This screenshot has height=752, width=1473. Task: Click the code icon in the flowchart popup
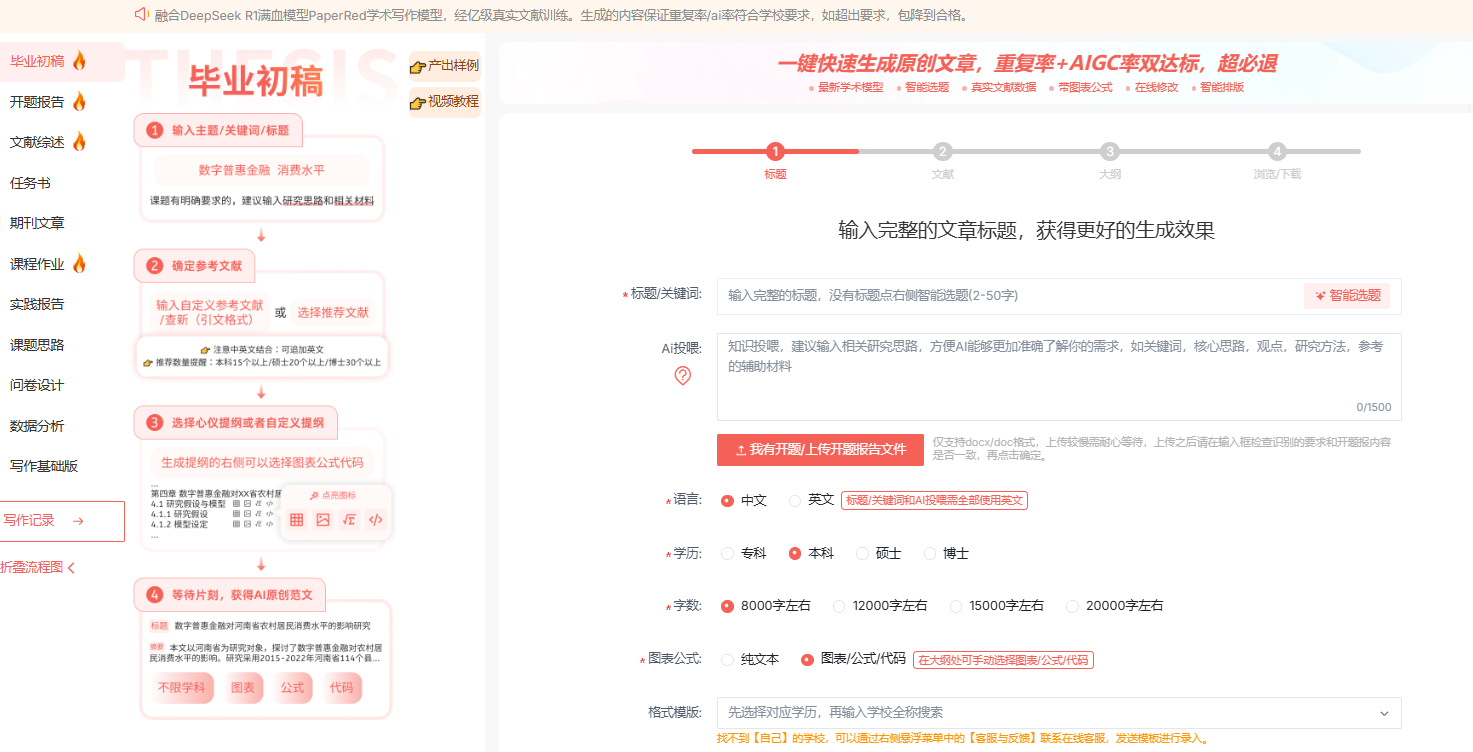375,520
